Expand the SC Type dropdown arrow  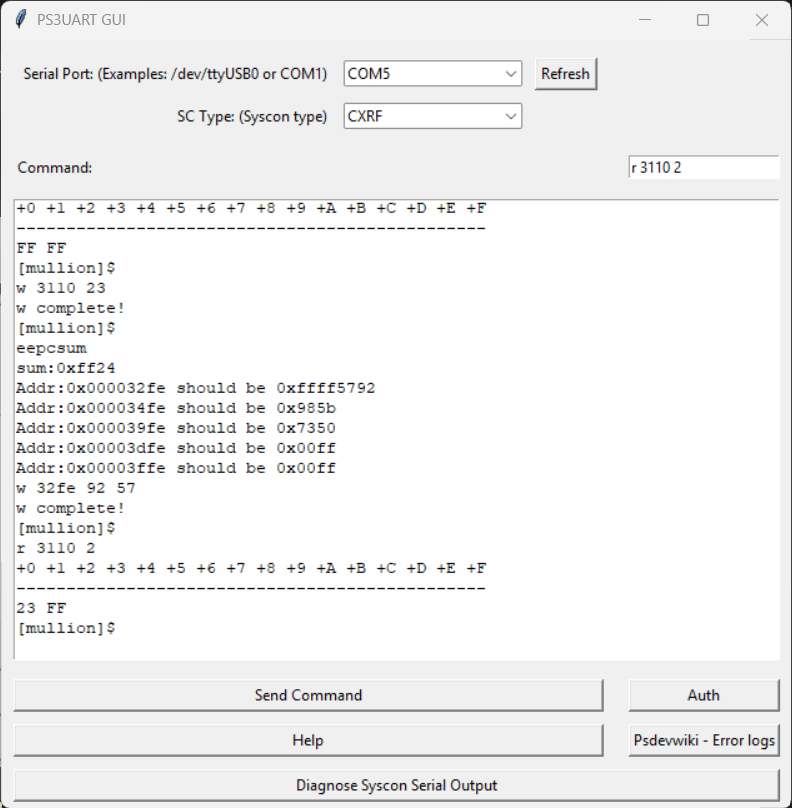pos(511,117)
